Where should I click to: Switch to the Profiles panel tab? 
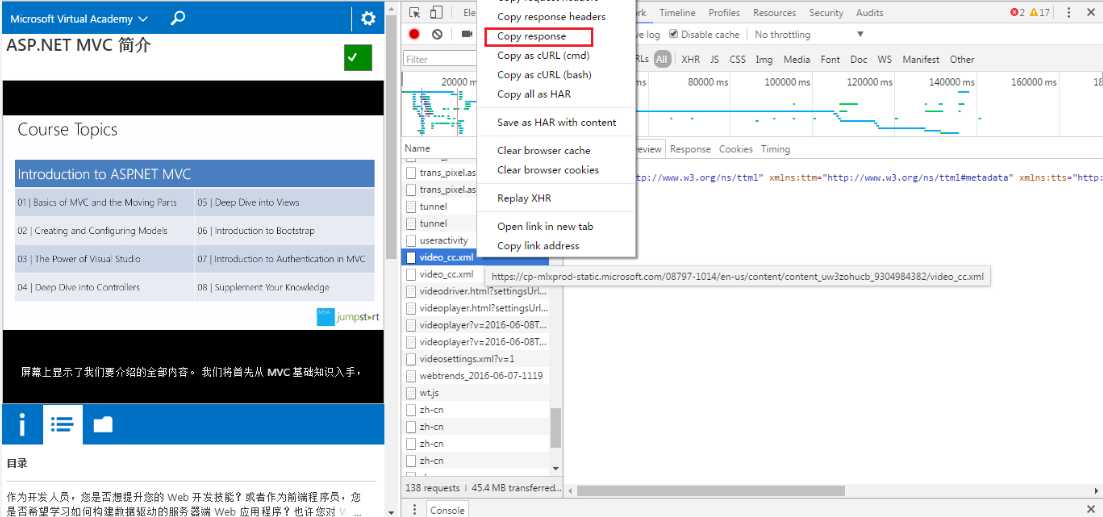click(724, 13)
